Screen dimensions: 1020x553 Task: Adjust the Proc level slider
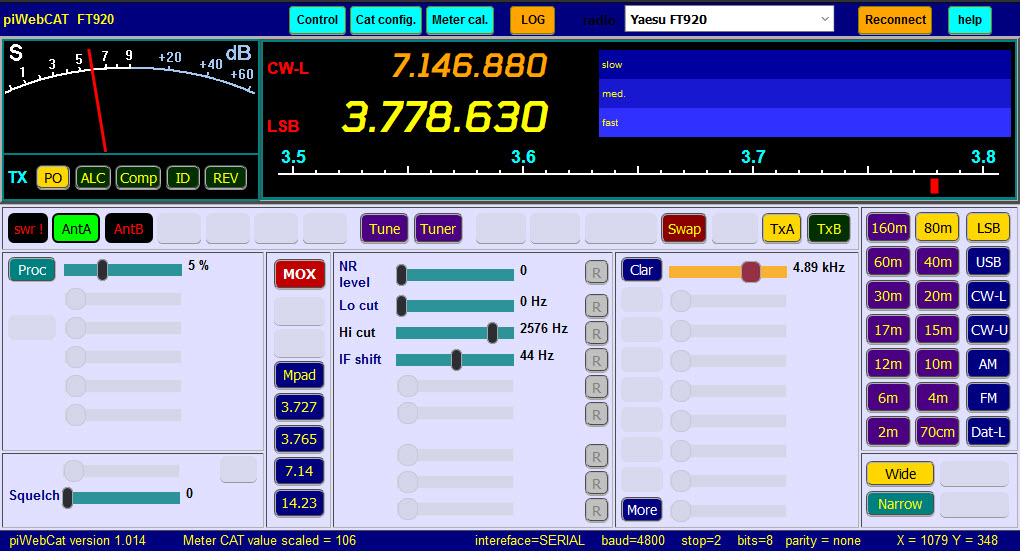pos(122,269)
